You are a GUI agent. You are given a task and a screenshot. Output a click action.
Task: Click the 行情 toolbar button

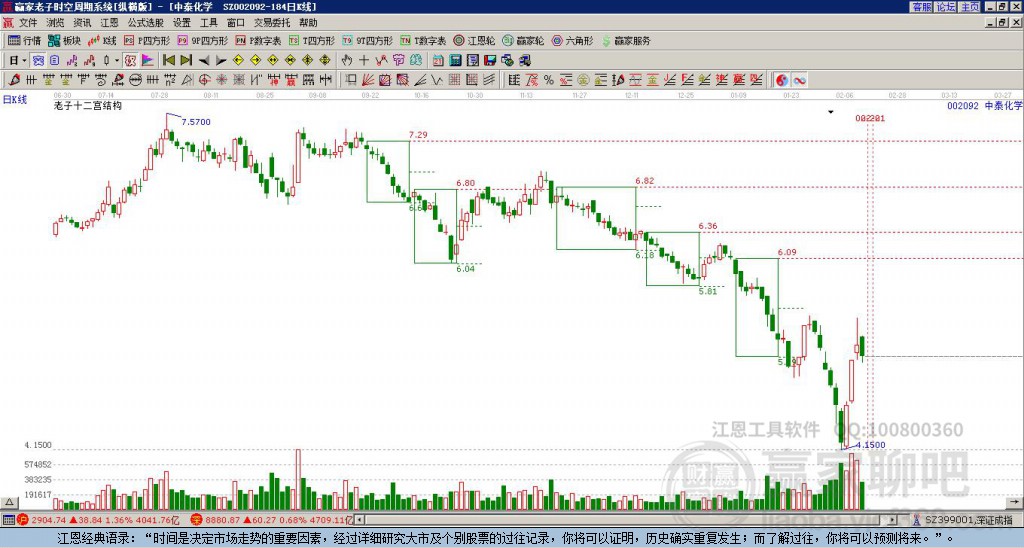click(24, 40)
